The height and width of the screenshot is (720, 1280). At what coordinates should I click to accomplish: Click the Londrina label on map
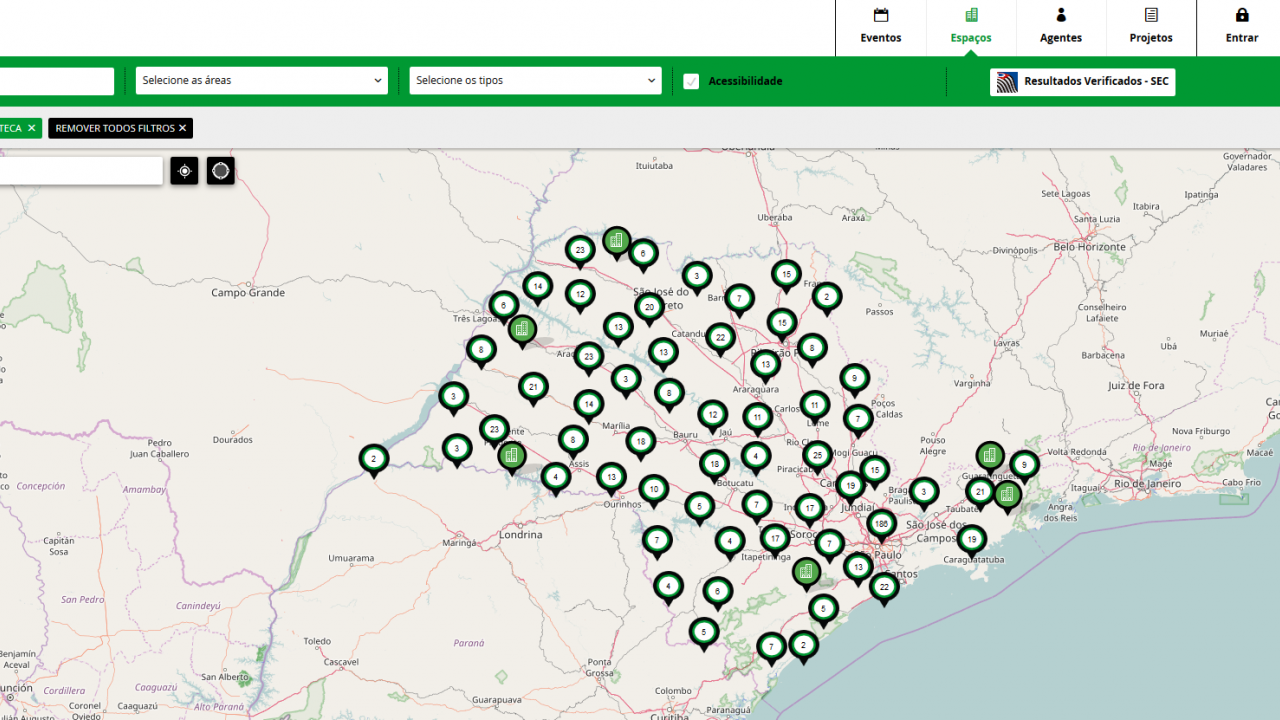(x=520, y=535)
